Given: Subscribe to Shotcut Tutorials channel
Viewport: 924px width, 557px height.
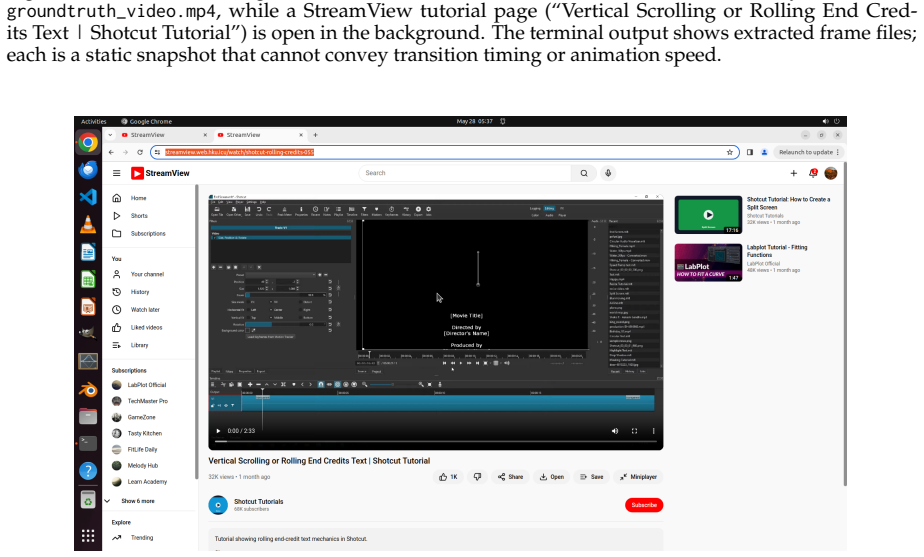Looking at the screenshot, I should 644,505.
